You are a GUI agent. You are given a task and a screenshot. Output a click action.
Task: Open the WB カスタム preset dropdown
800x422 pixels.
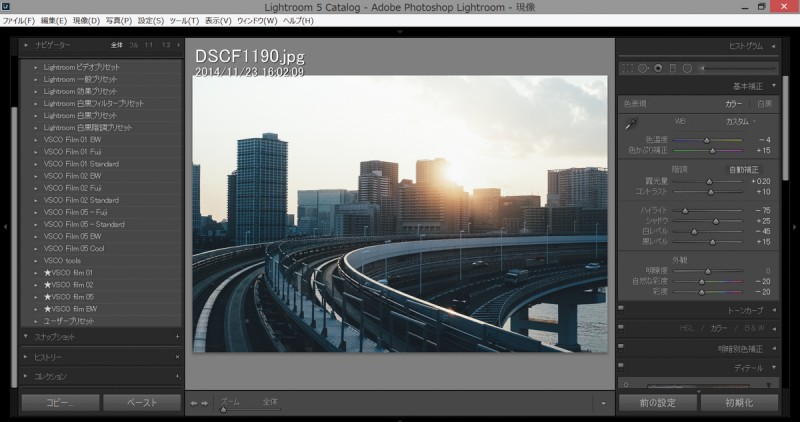[x=740, y=121]
